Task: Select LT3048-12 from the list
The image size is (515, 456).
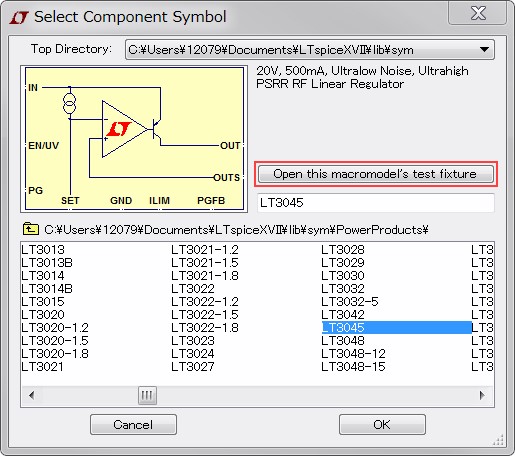Action: coord(353,354)
